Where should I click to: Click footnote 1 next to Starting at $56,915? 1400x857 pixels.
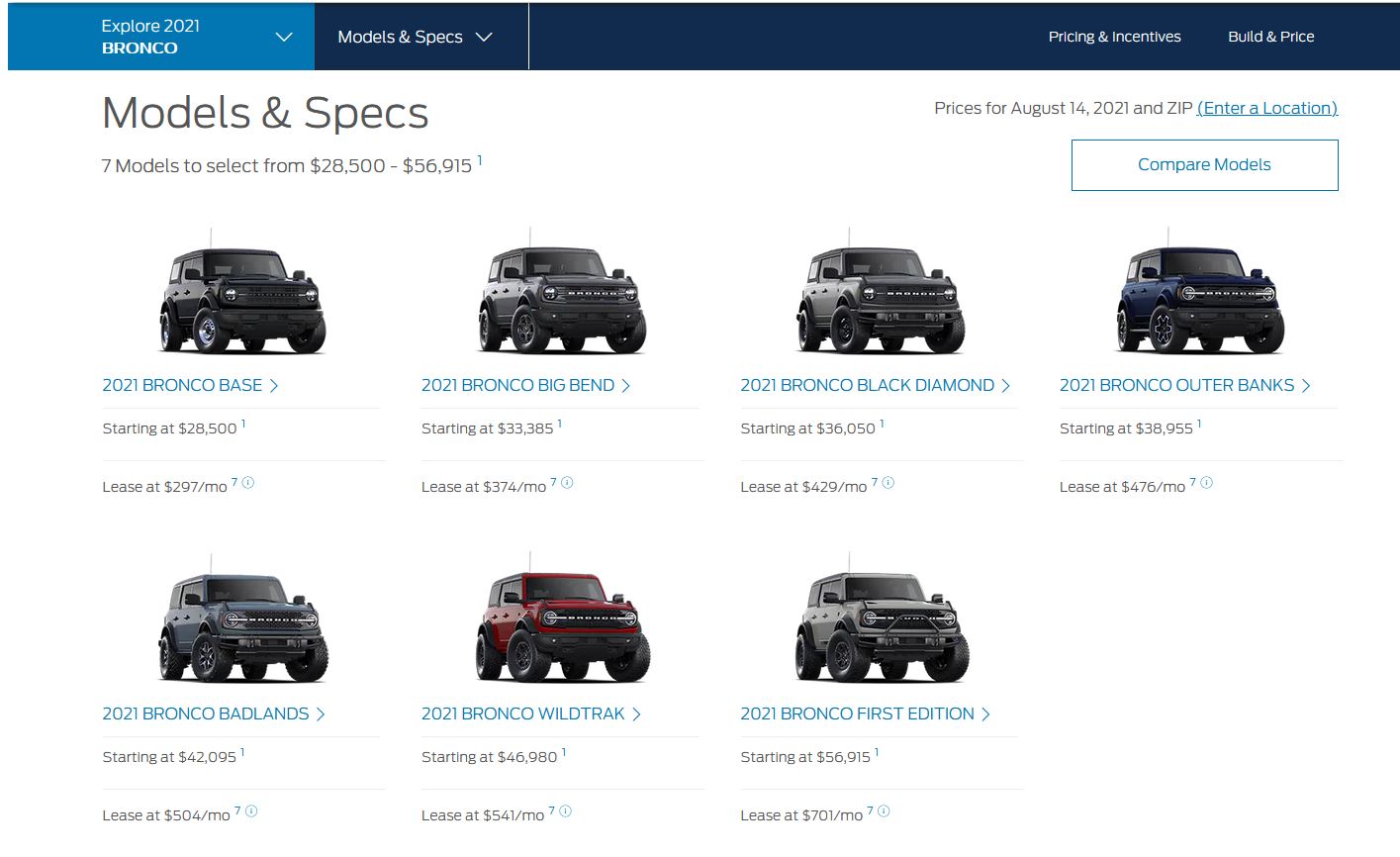point(877,752)
